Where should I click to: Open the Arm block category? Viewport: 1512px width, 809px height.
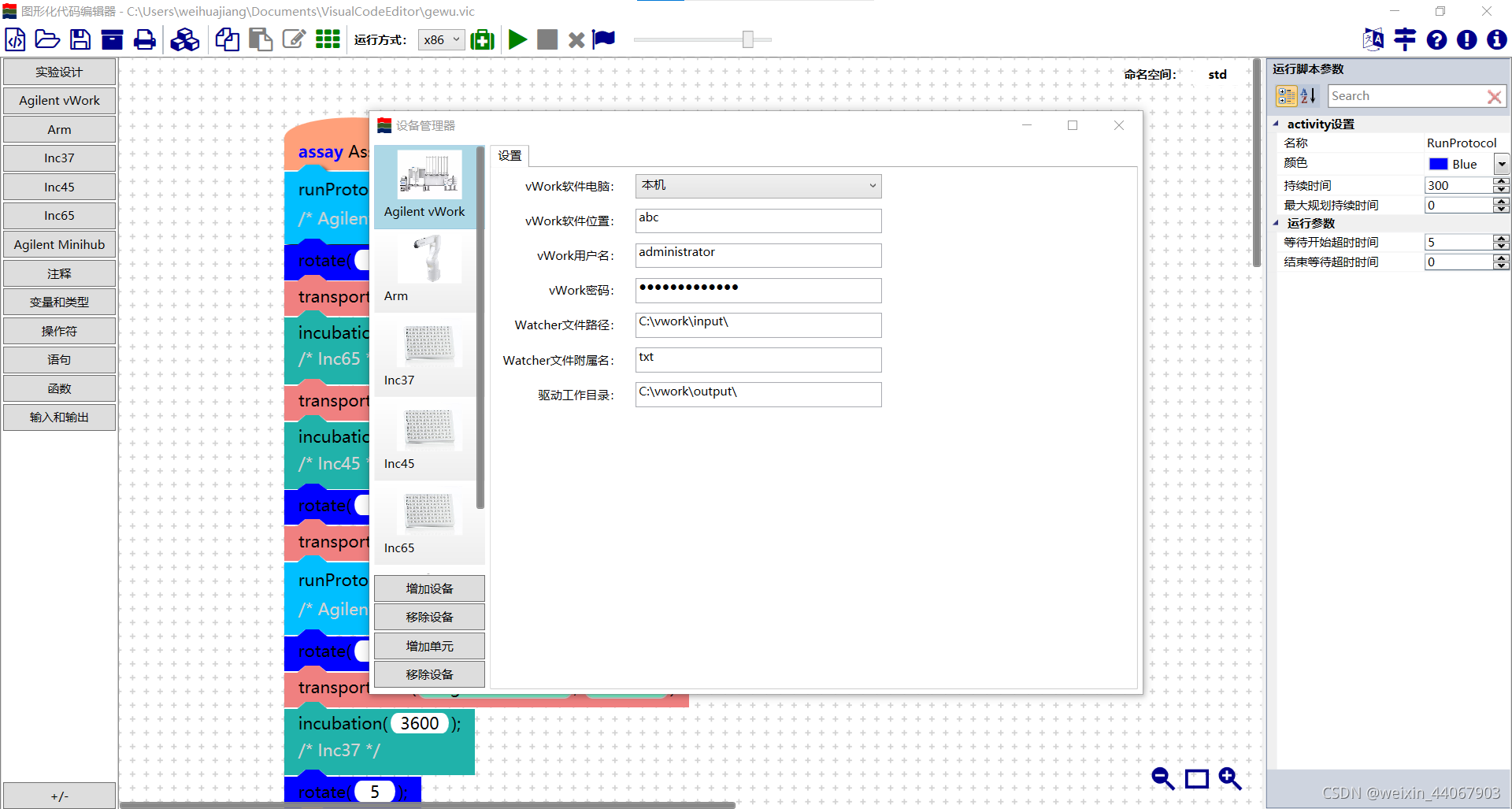59,129
